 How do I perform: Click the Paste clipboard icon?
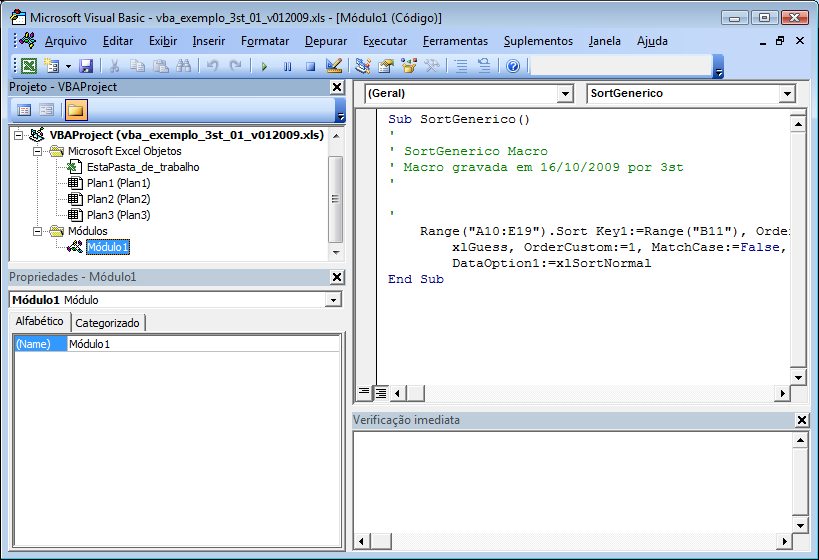point(160,66)
